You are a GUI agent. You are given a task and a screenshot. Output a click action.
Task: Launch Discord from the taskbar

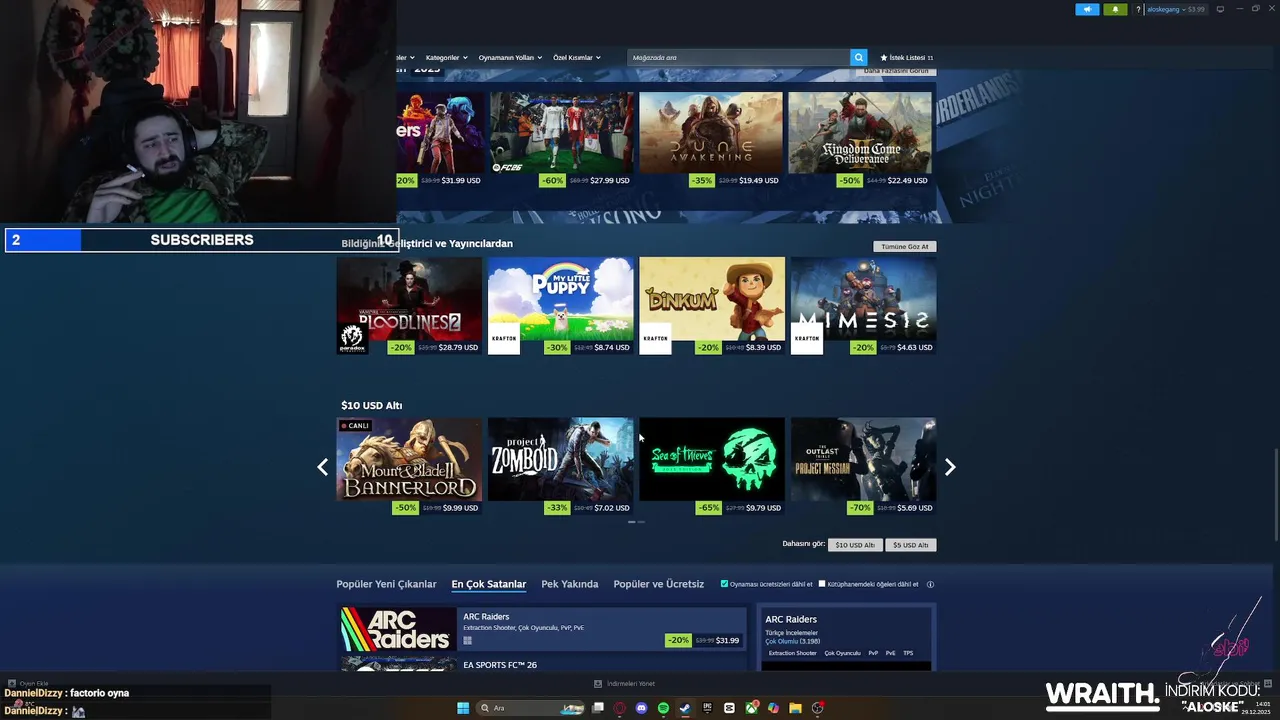coord(642,708)
